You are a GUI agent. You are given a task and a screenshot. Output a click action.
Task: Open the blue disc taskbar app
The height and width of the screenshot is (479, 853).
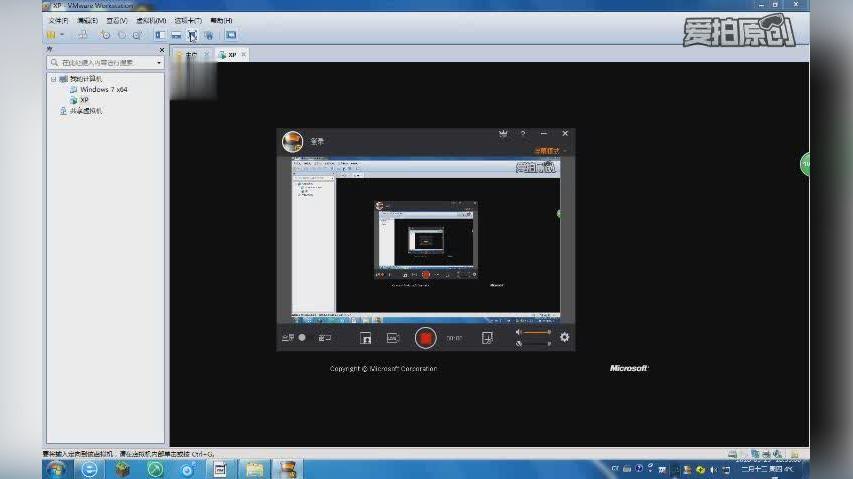tap(188, 469)
